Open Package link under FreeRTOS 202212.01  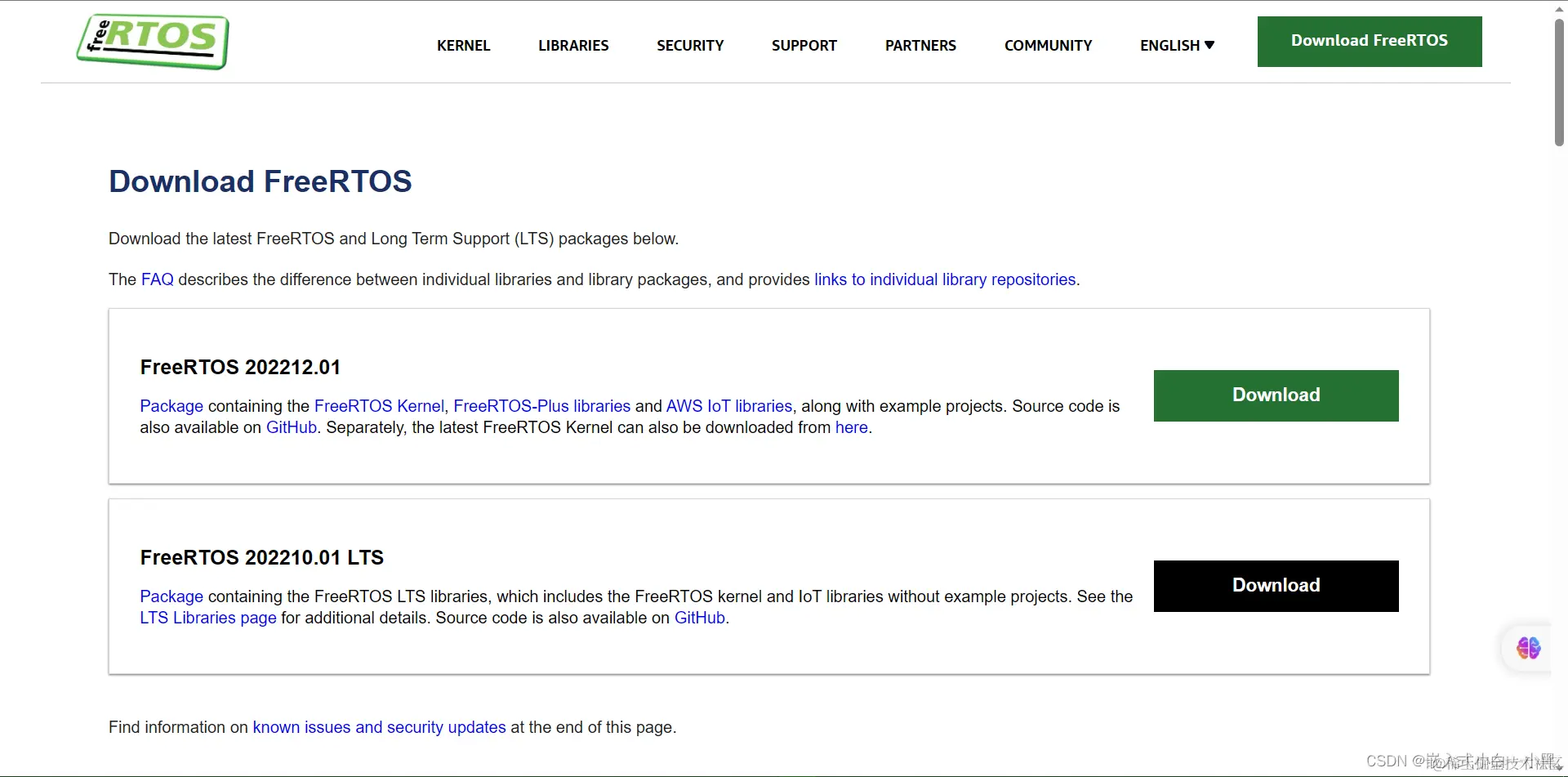point(171,406)
